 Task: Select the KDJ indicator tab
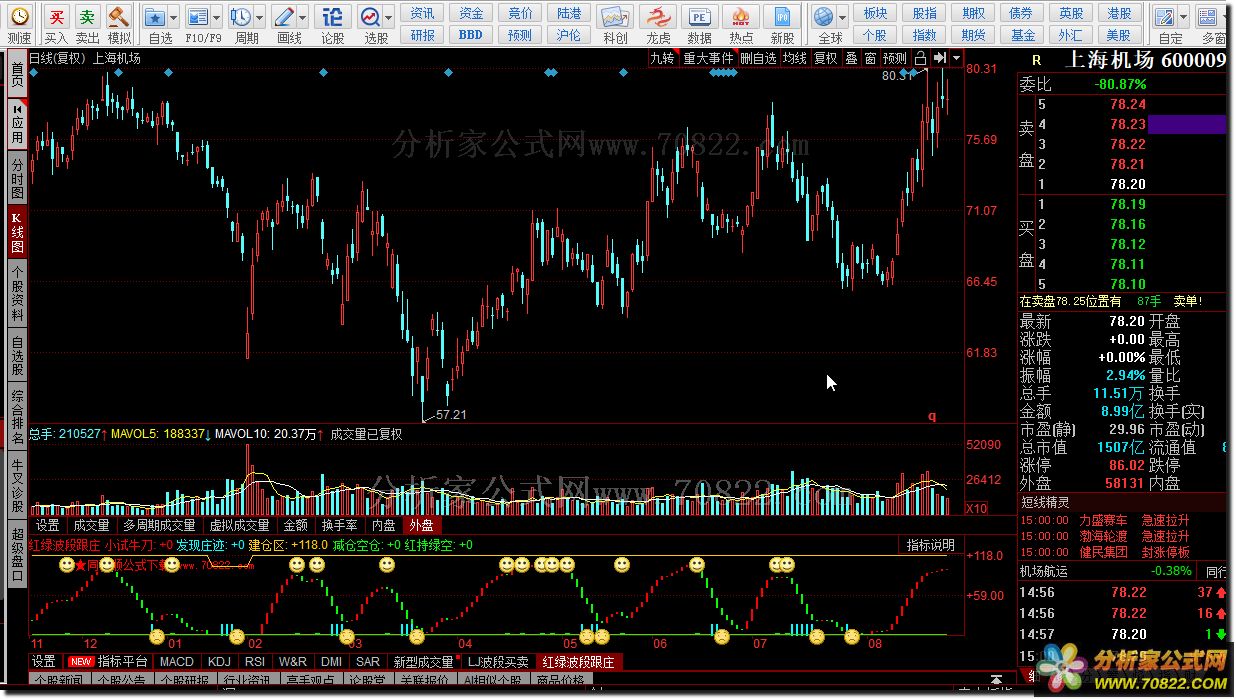point(219,662)
